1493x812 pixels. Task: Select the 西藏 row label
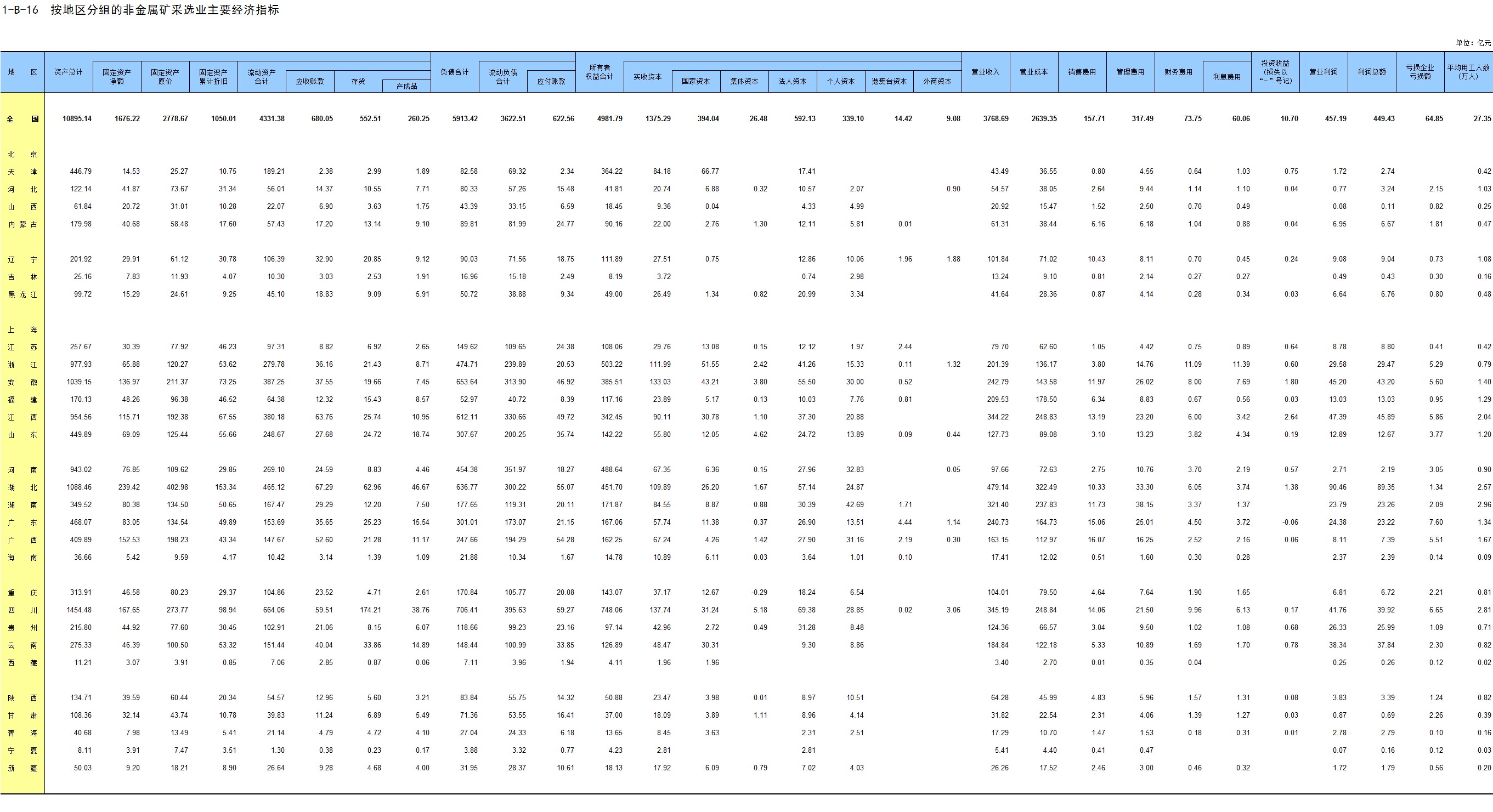(x=22, y=662)
